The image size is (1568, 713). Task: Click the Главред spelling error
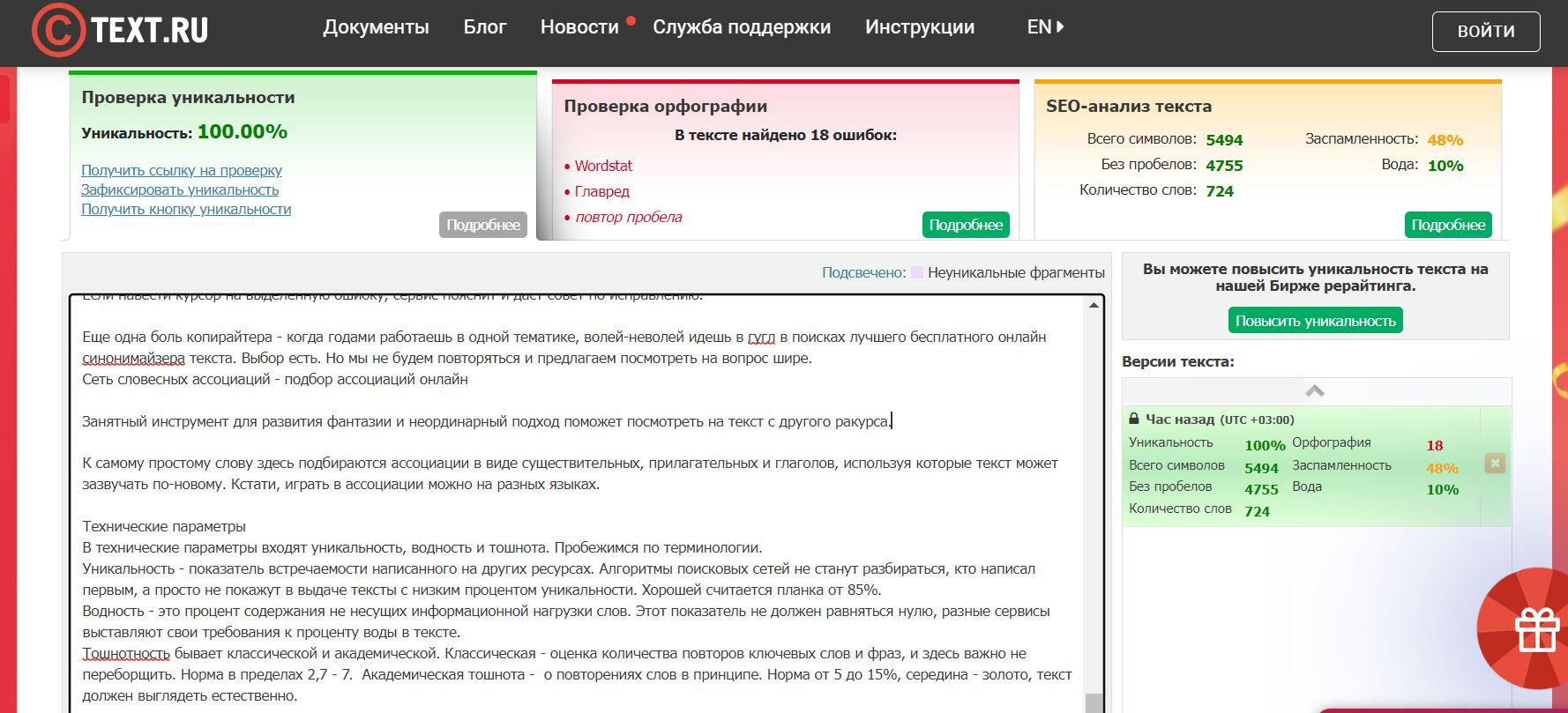[602, 191]
